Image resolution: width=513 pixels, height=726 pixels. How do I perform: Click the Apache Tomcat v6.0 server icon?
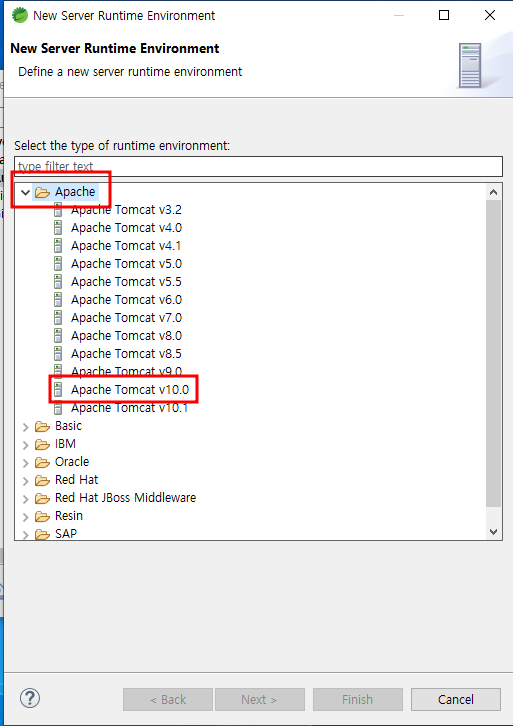coord(58,300)
